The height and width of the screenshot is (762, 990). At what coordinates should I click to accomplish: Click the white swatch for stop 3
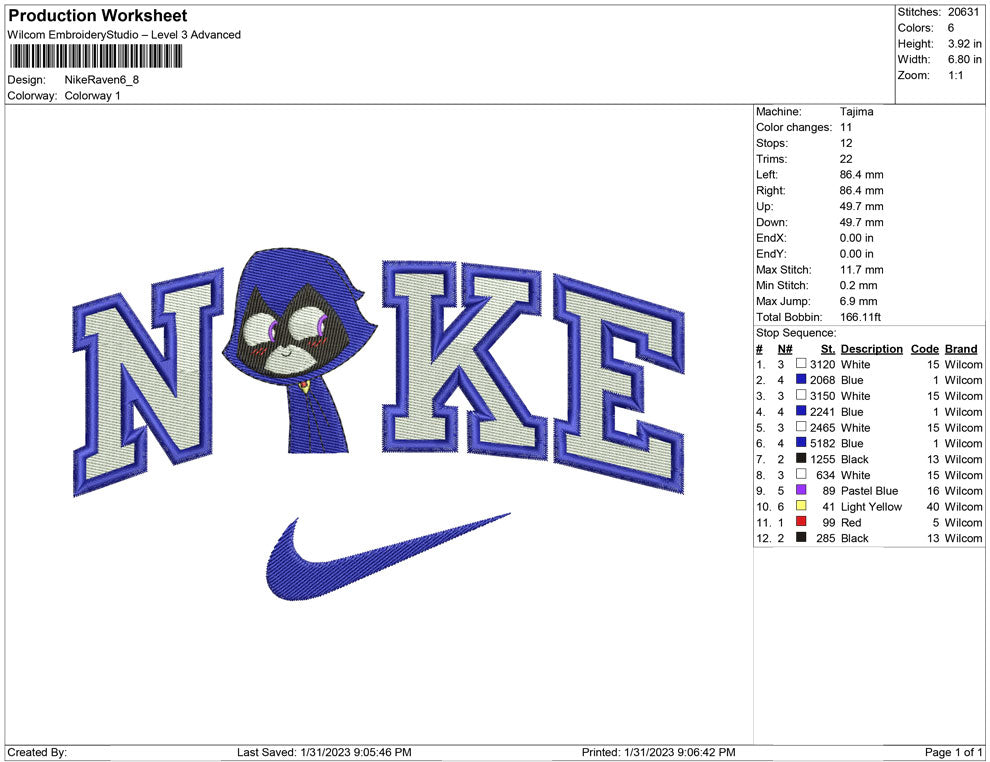[801, 395]
